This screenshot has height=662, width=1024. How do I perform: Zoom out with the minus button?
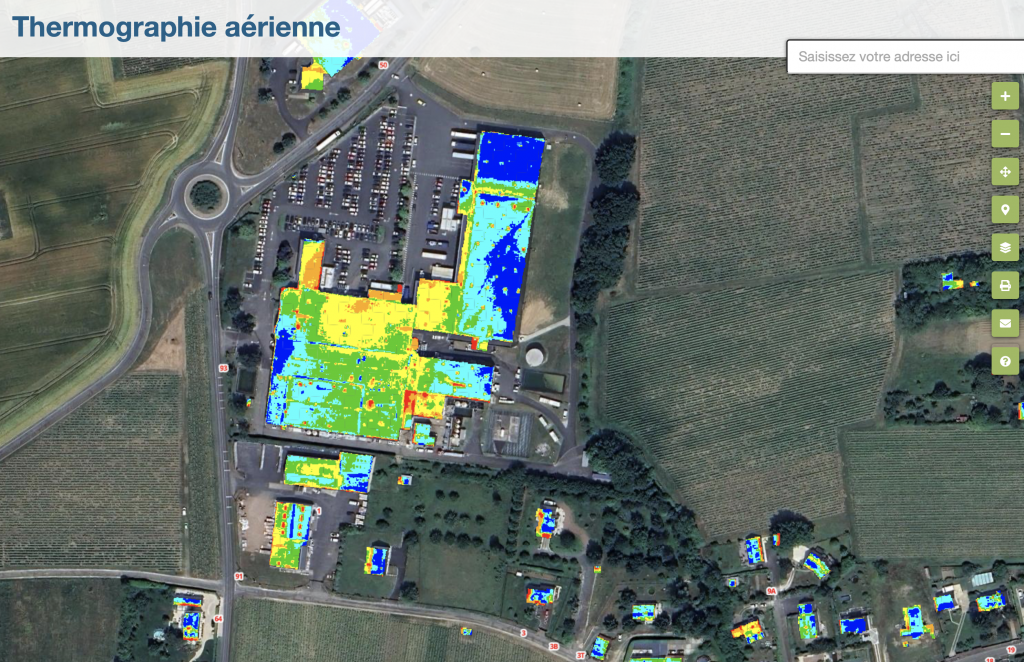1005,133
